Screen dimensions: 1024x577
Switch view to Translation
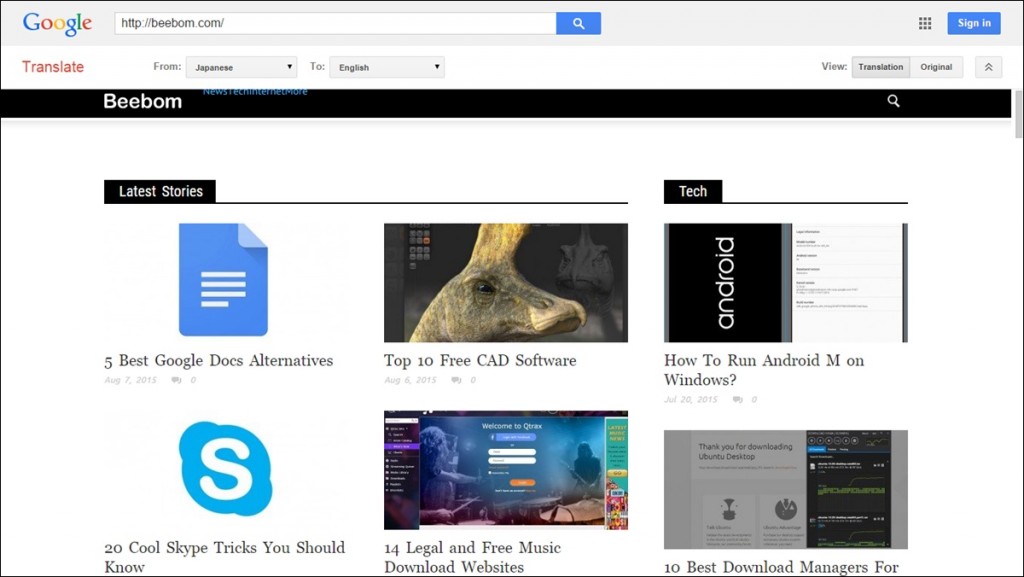[880, 67]
